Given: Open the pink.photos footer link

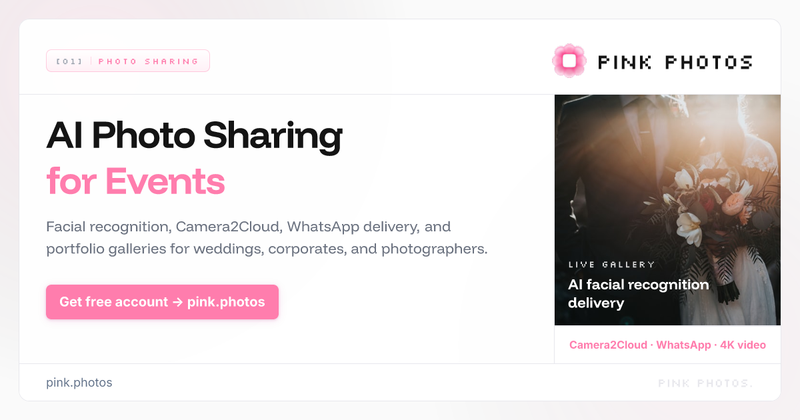Looking at the screenshot, I should pyautogui.click(x=79, y=383).
